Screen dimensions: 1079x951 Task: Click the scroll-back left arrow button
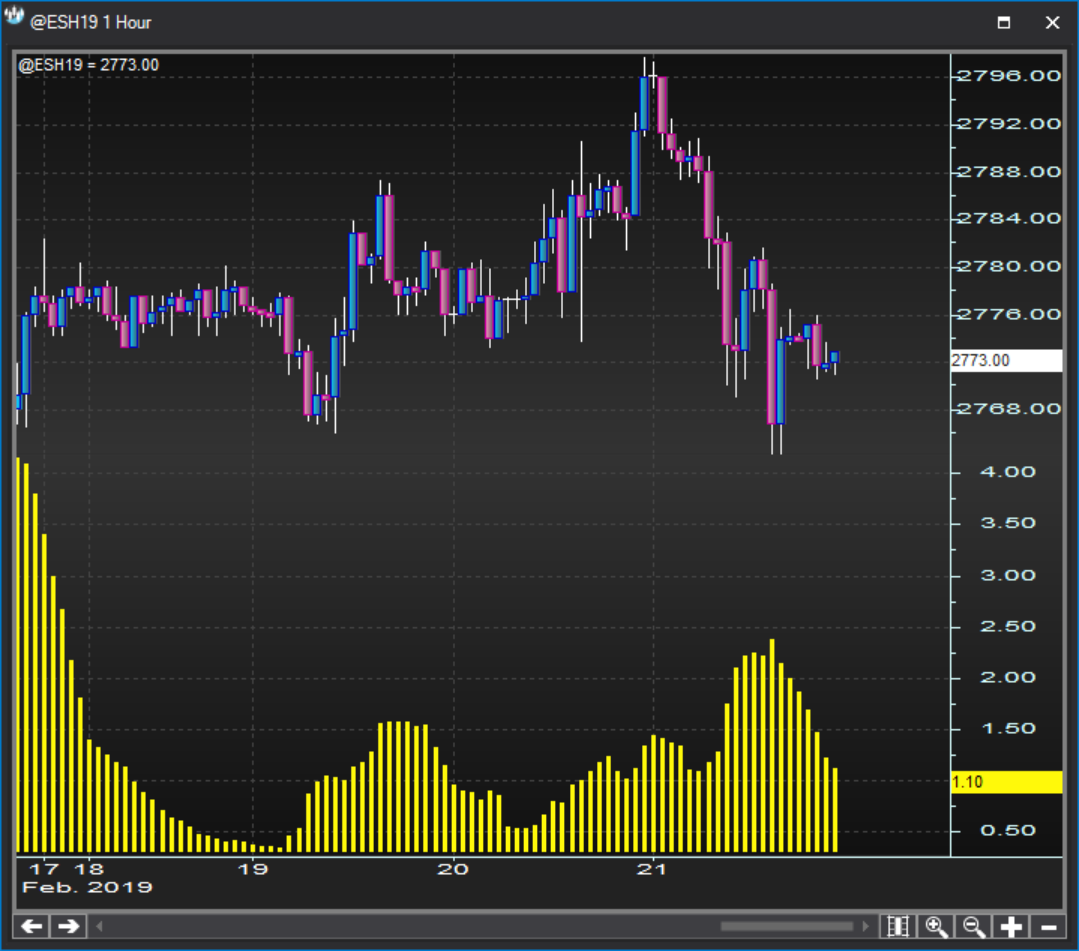point(32,926)
